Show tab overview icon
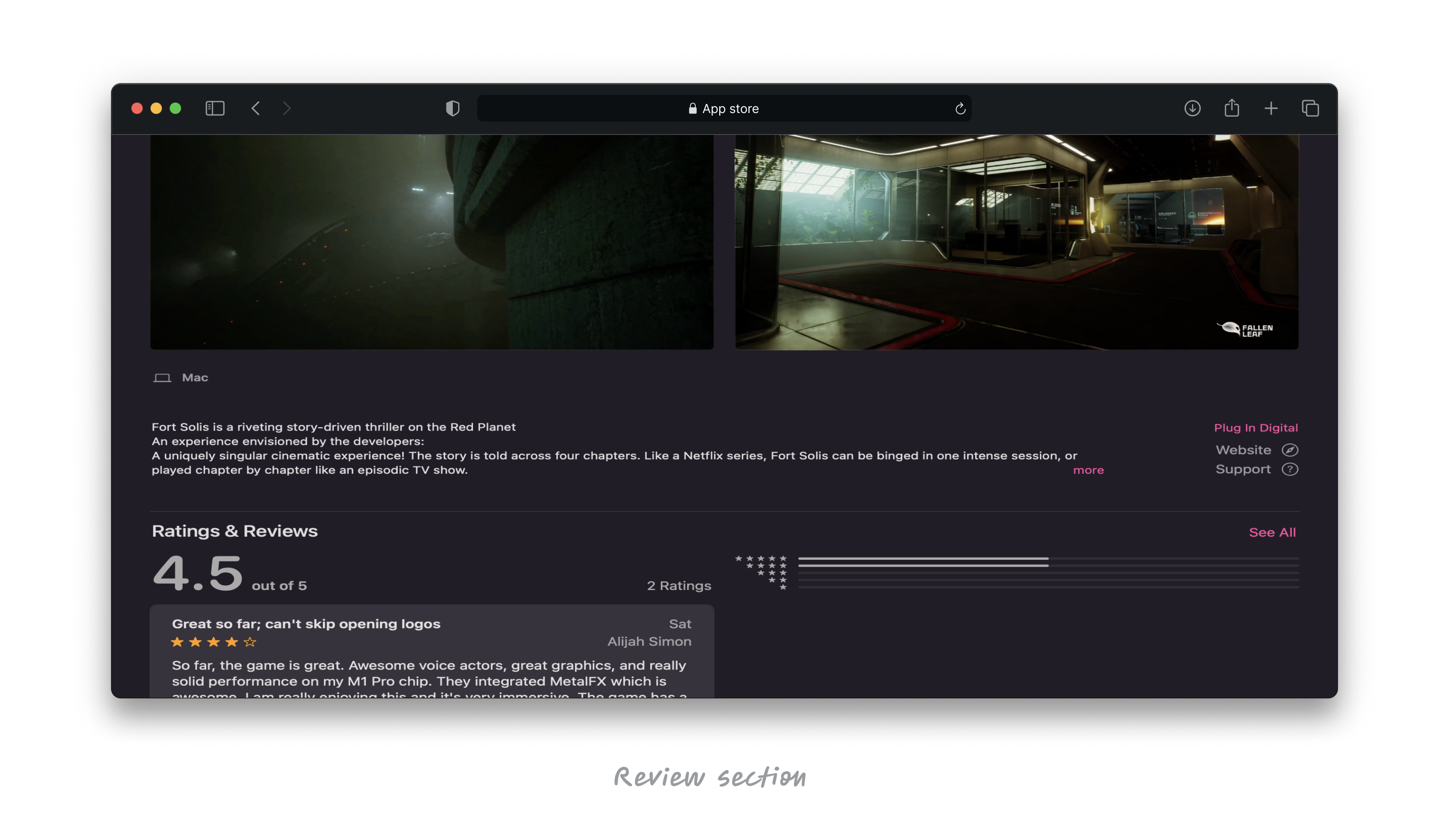 click(x=1310, y=109)
